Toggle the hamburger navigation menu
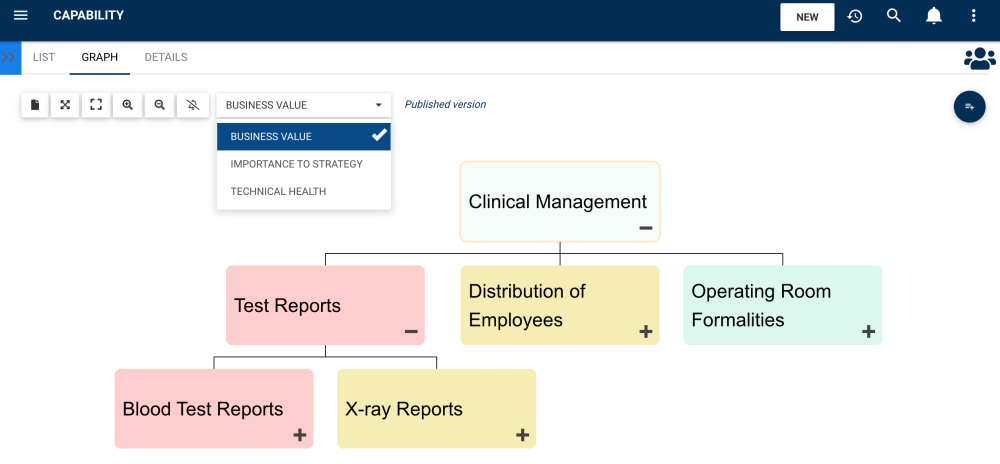1000x464 pixels. click(21, 16)
